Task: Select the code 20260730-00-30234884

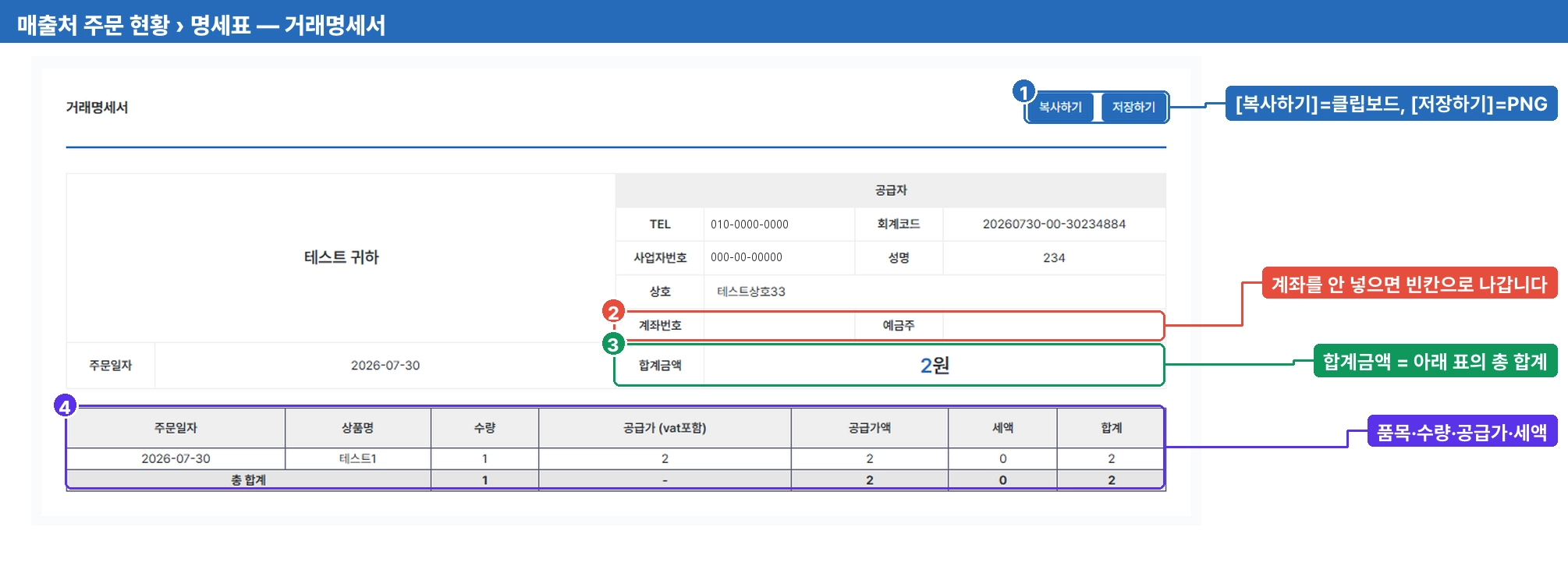Action: coord(1054,225)
